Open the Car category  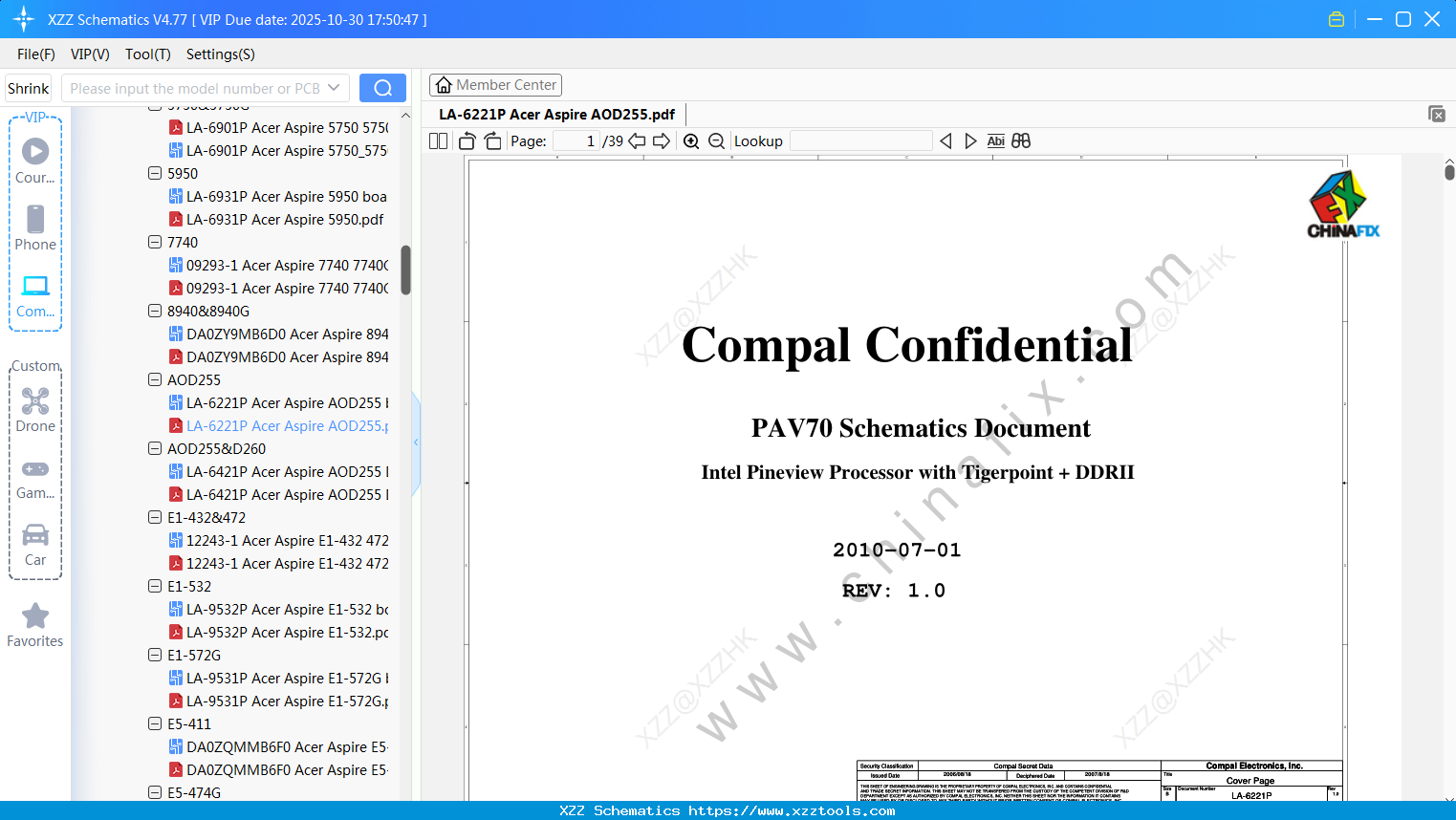pyautogui.click(x=35, y=545)
